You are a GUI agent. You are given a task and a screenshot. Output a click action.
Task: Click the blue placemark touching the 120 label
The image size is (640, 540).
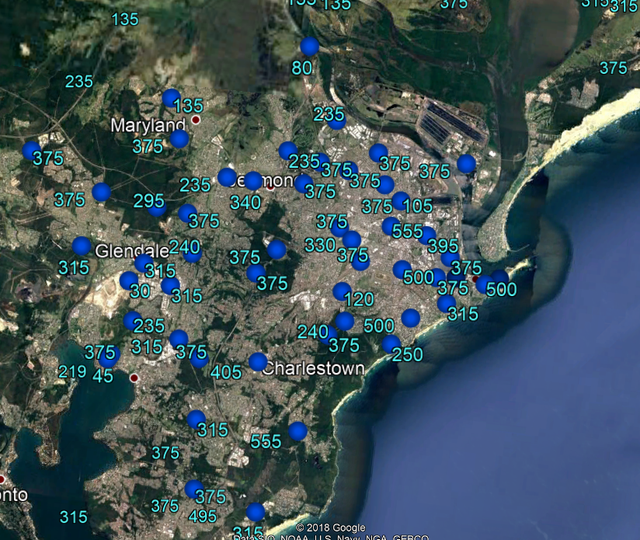click(342, 291)
